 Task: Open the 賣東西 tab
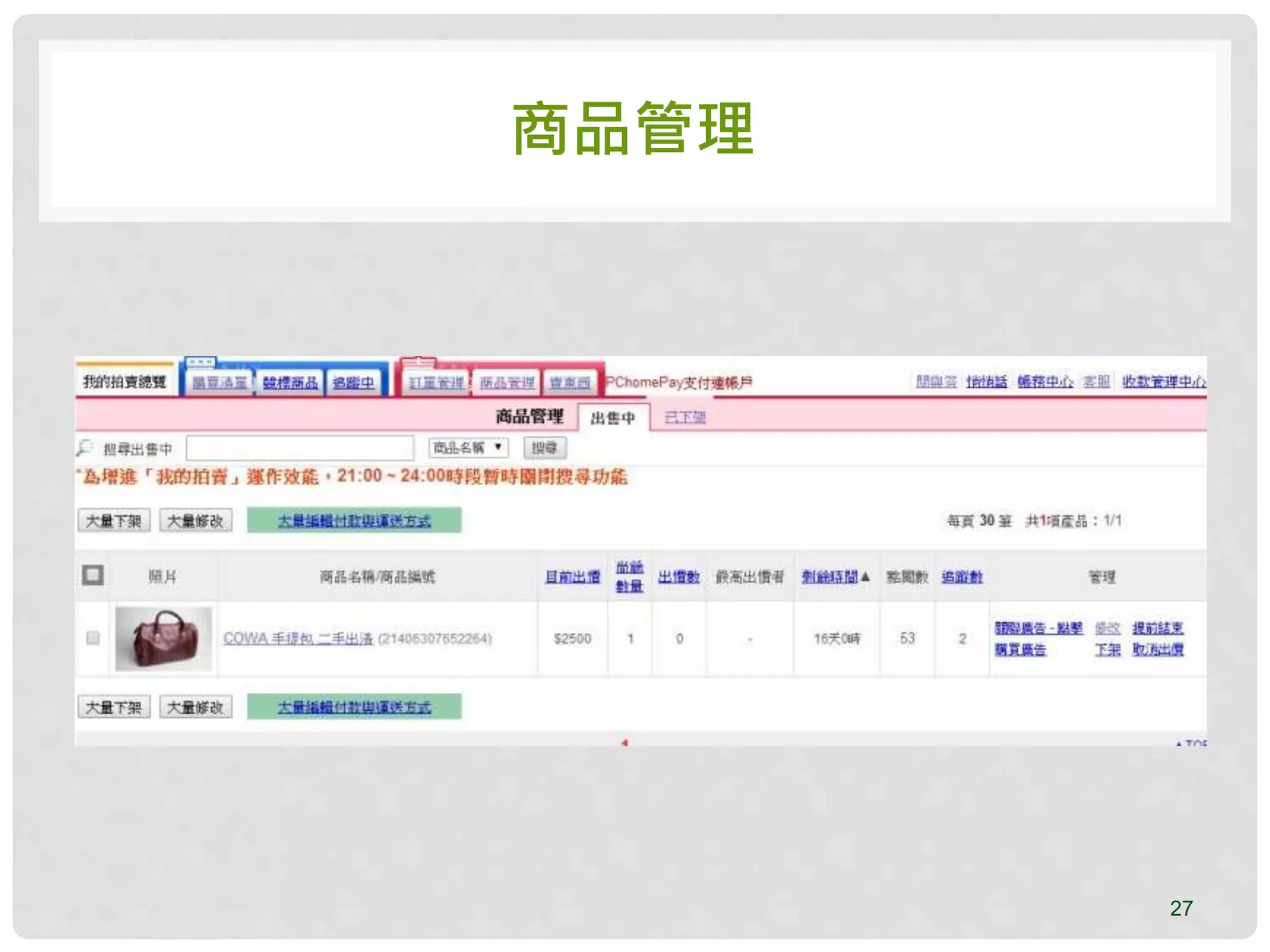point(571,383)
